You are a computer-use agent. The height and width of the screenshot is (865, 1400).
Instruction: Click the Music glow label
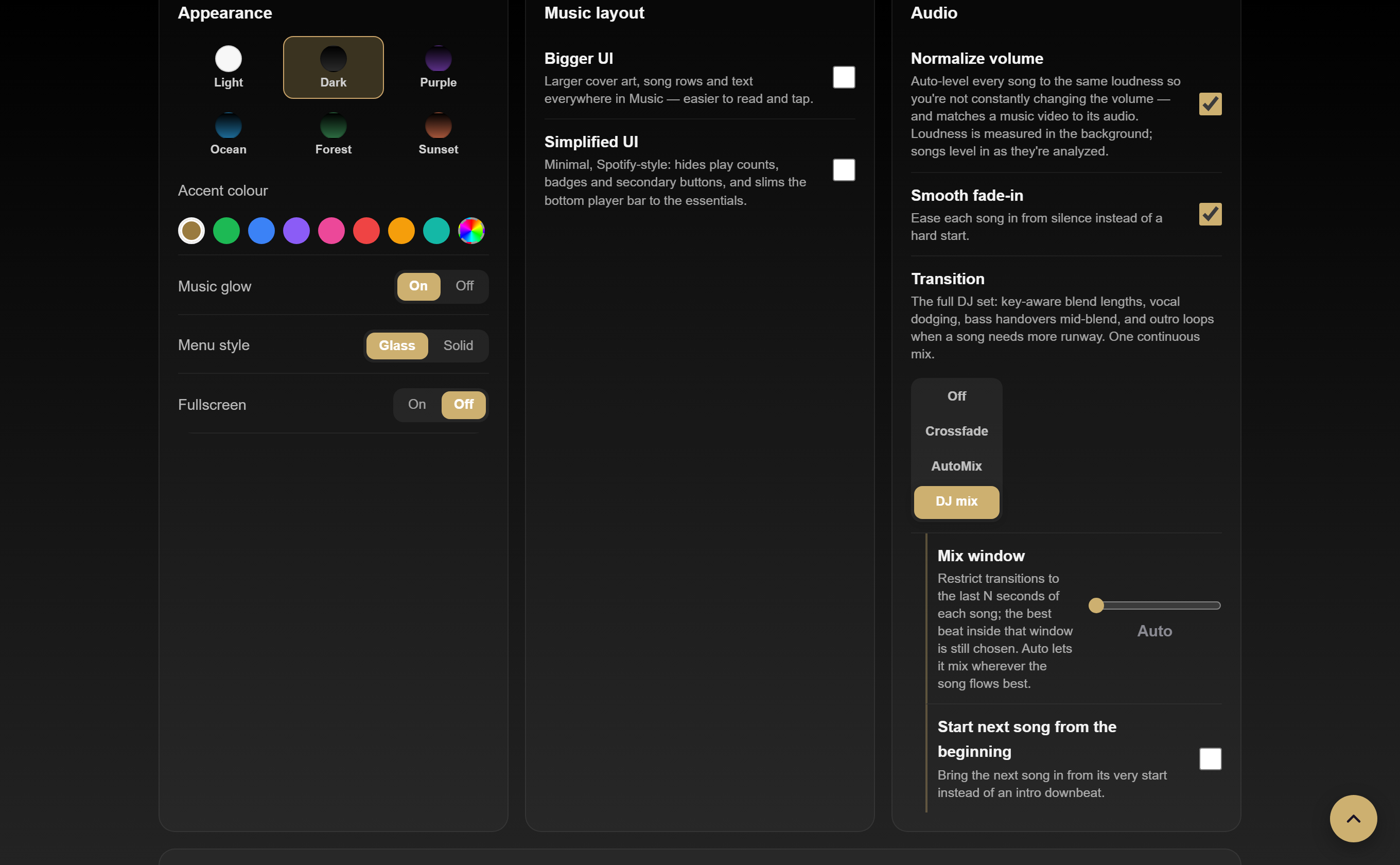(215, 287)
